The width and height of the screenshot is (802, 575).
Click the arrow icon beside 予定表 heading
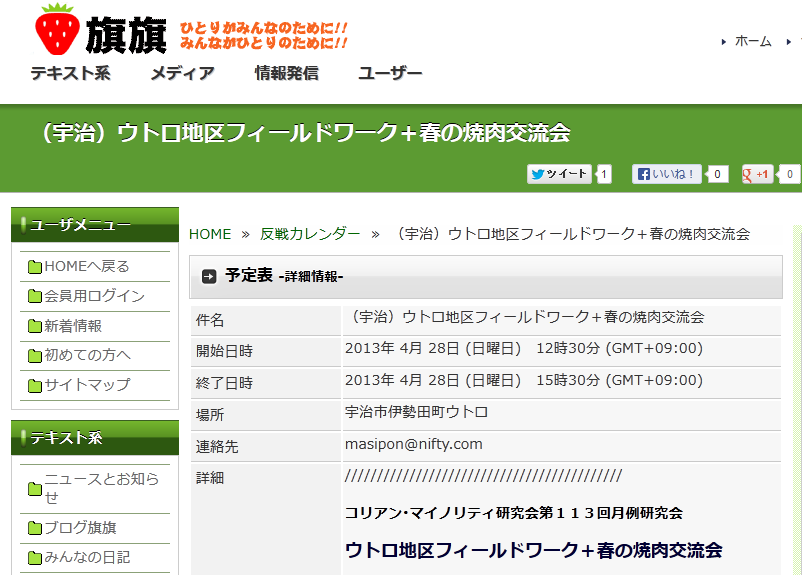209,277
